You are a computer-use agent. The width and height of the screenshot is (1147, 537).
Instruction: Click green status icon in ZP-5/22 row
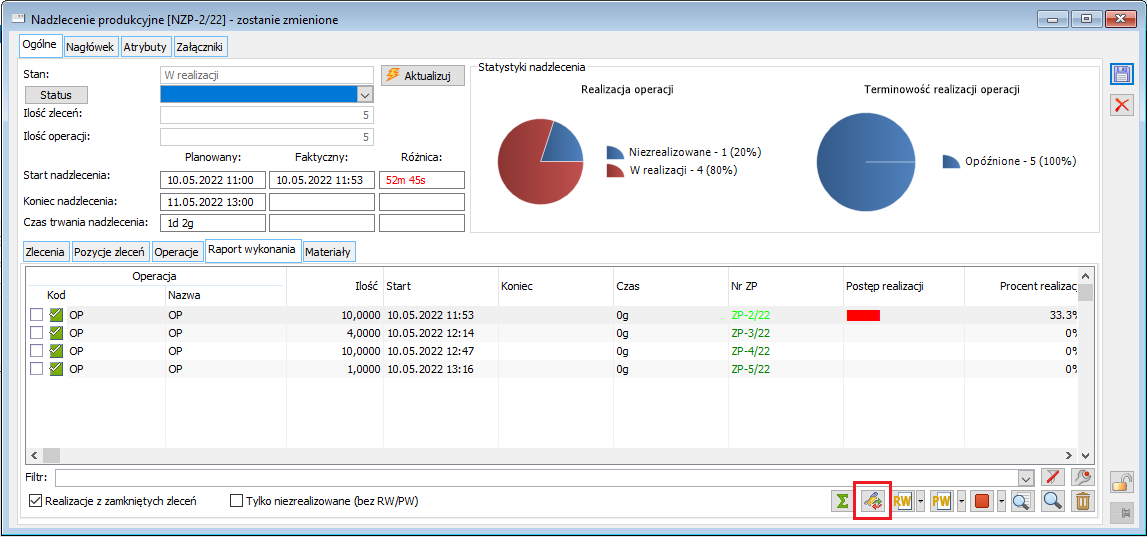click(x=56, y=369)
